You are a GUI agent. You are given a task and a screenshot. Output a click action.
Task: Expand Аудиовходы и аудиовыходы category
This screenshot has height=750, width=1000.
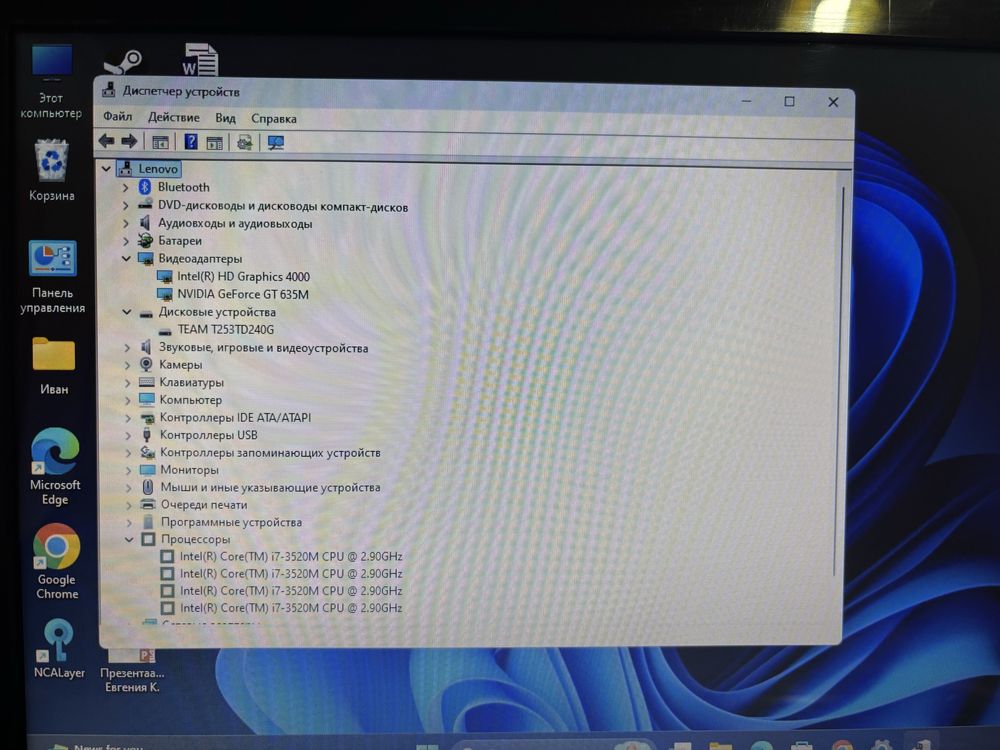point(126,223)
